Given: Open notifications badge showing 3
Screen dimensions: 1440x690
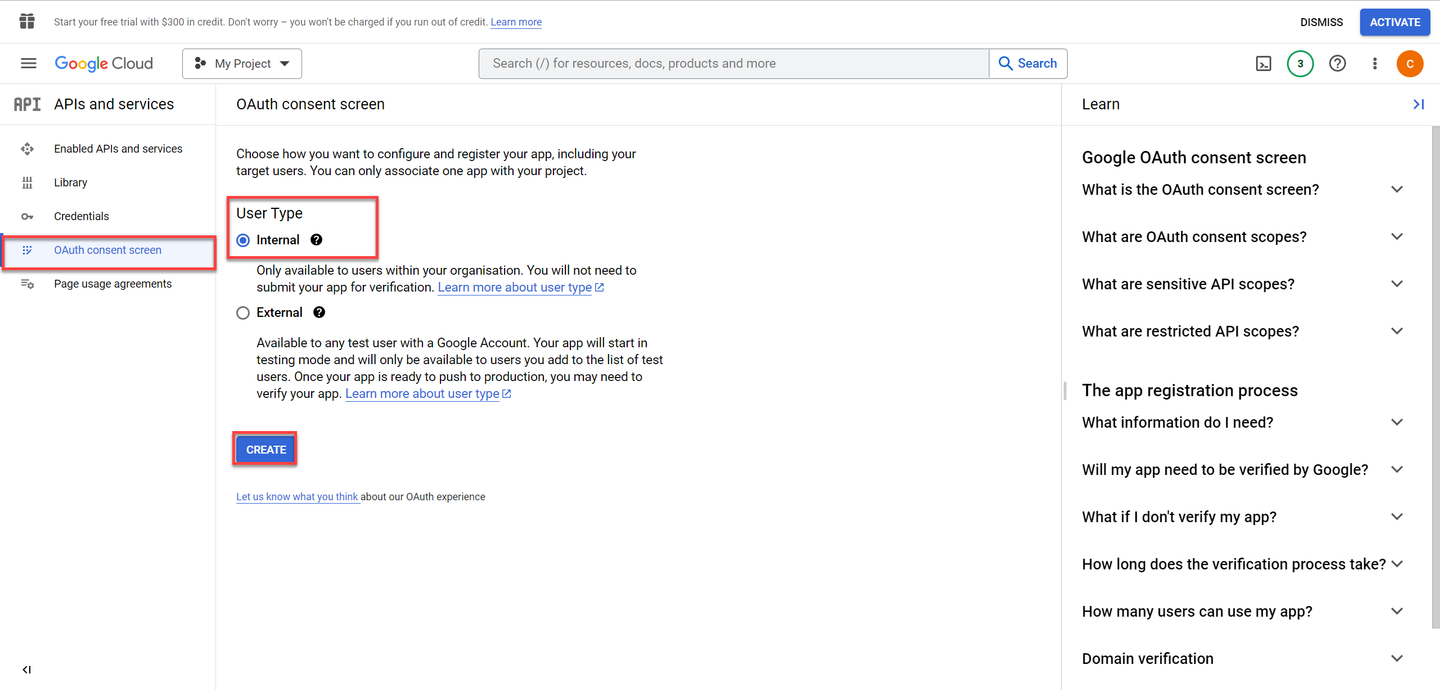Looking at the screenshot, I should pos(1300,64).
